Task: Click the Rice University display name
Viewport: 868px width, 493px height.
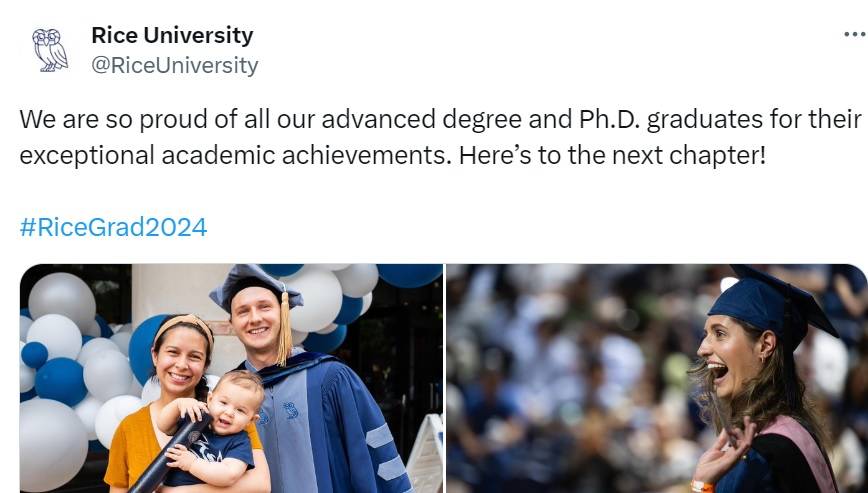Action: [172, 35]
